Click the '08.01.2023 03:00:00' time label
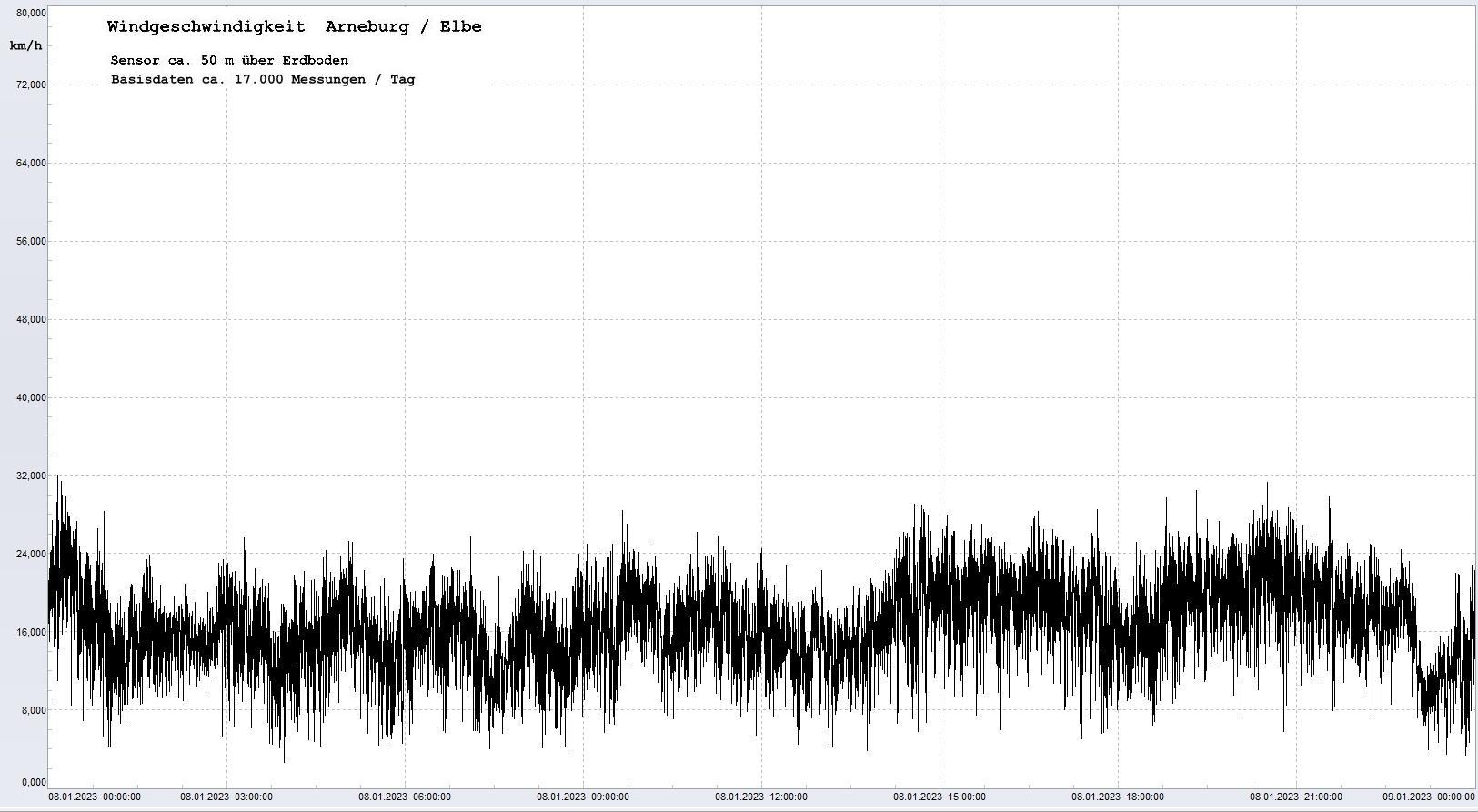Screen dimensions: 1478x812 pos(226,797)
